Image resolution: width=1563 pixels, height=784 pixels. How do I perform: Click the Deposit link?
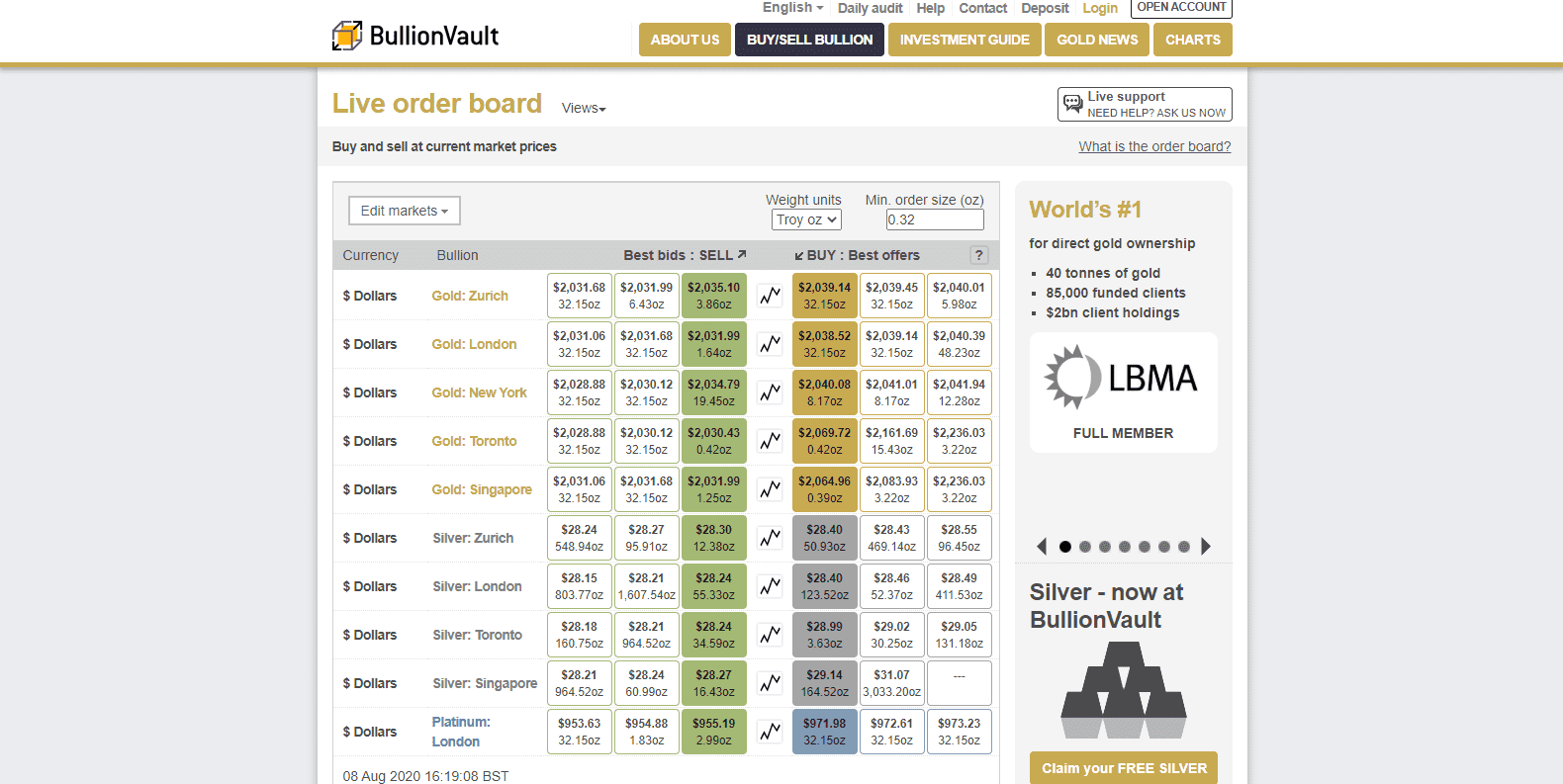point(1045,8)
